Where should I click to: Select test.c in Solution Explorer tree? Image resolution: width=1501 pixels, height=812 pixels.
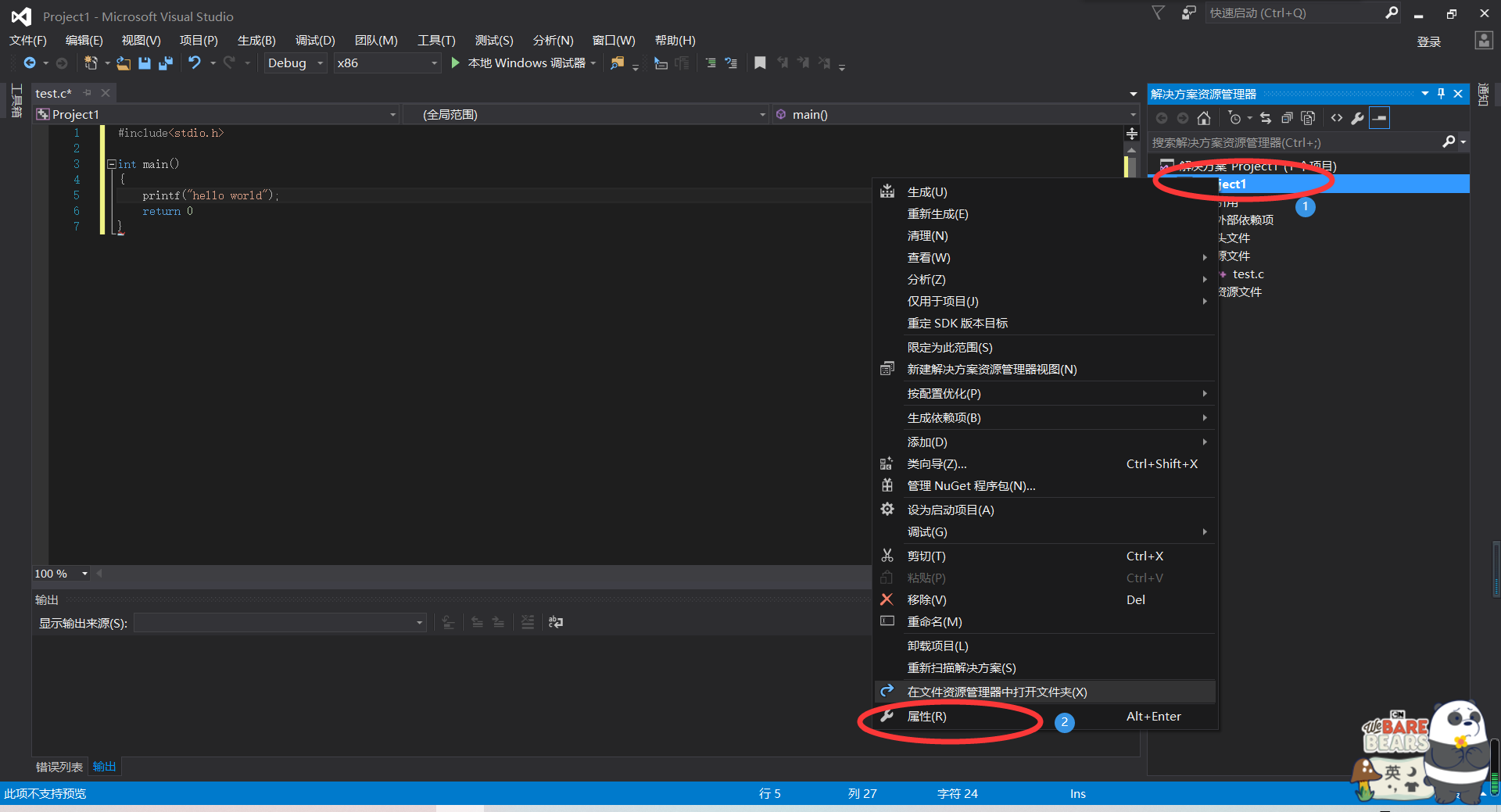1248,274
